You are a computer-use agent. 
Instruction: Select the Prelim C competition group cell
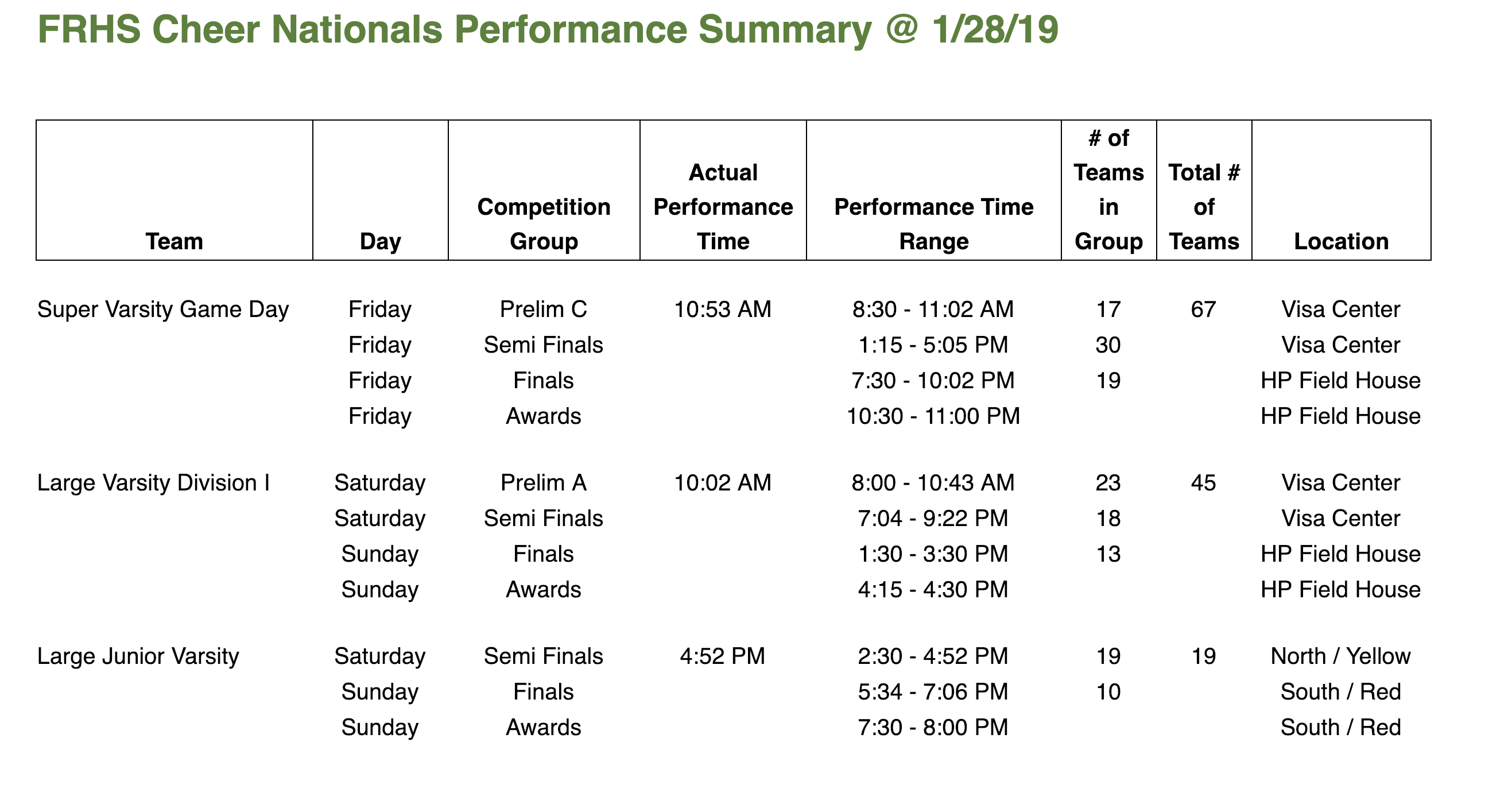pos(544,310)
